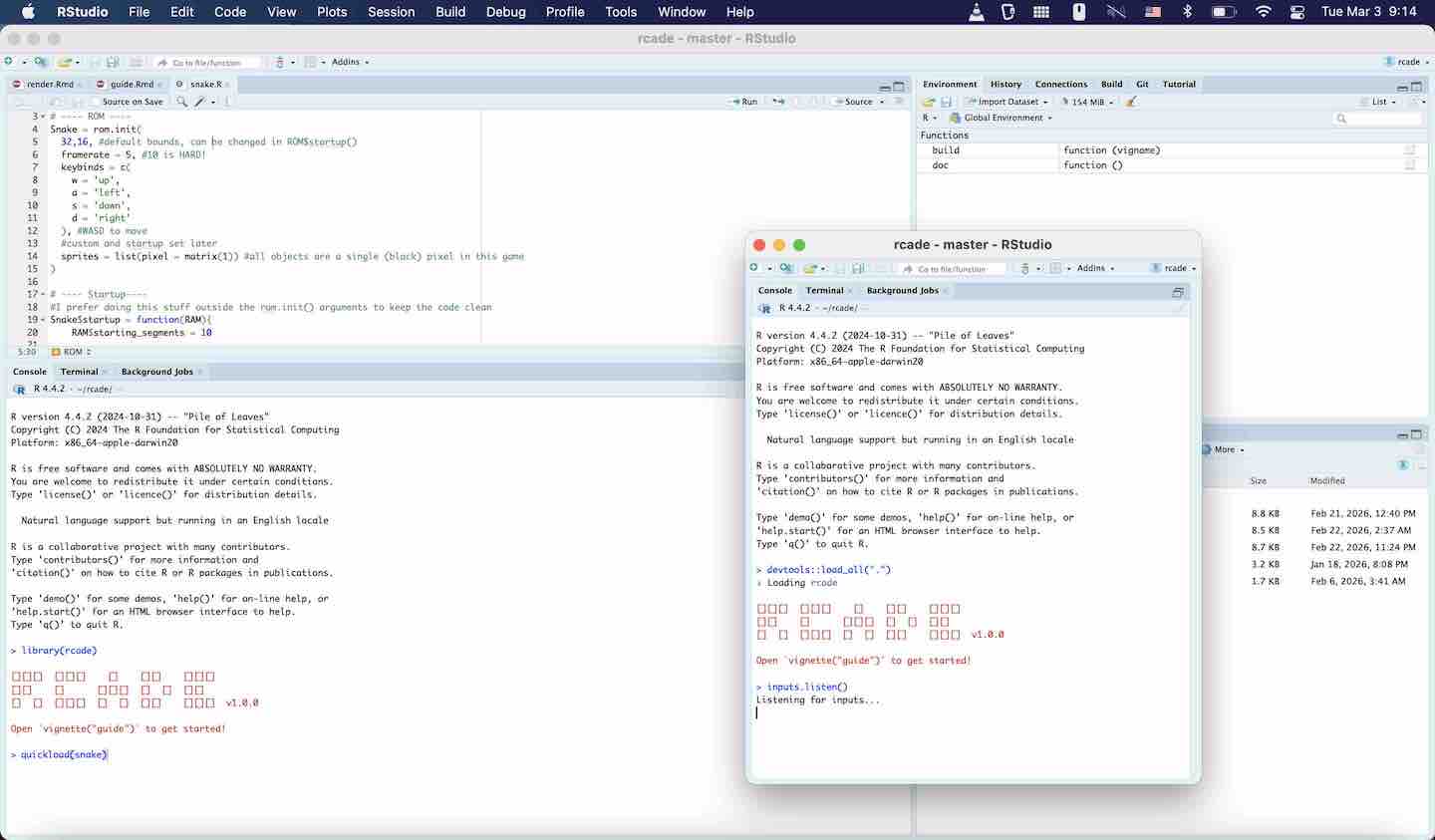Switch to the Git tab
The width and height of the screenshot is (1435, 840).
(1142, 85)
